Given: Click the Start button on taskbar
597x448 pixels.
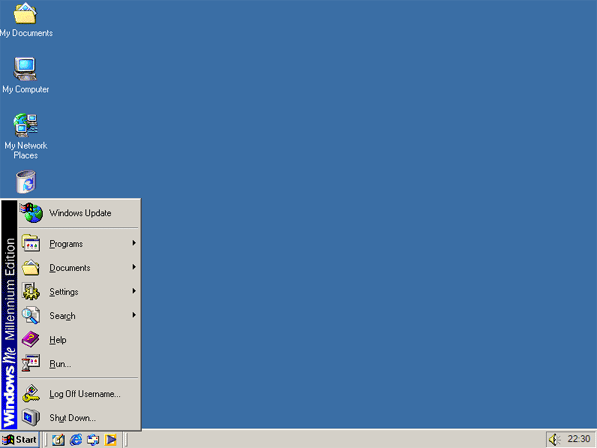Looking at the screenshot, I should point(20,440).
